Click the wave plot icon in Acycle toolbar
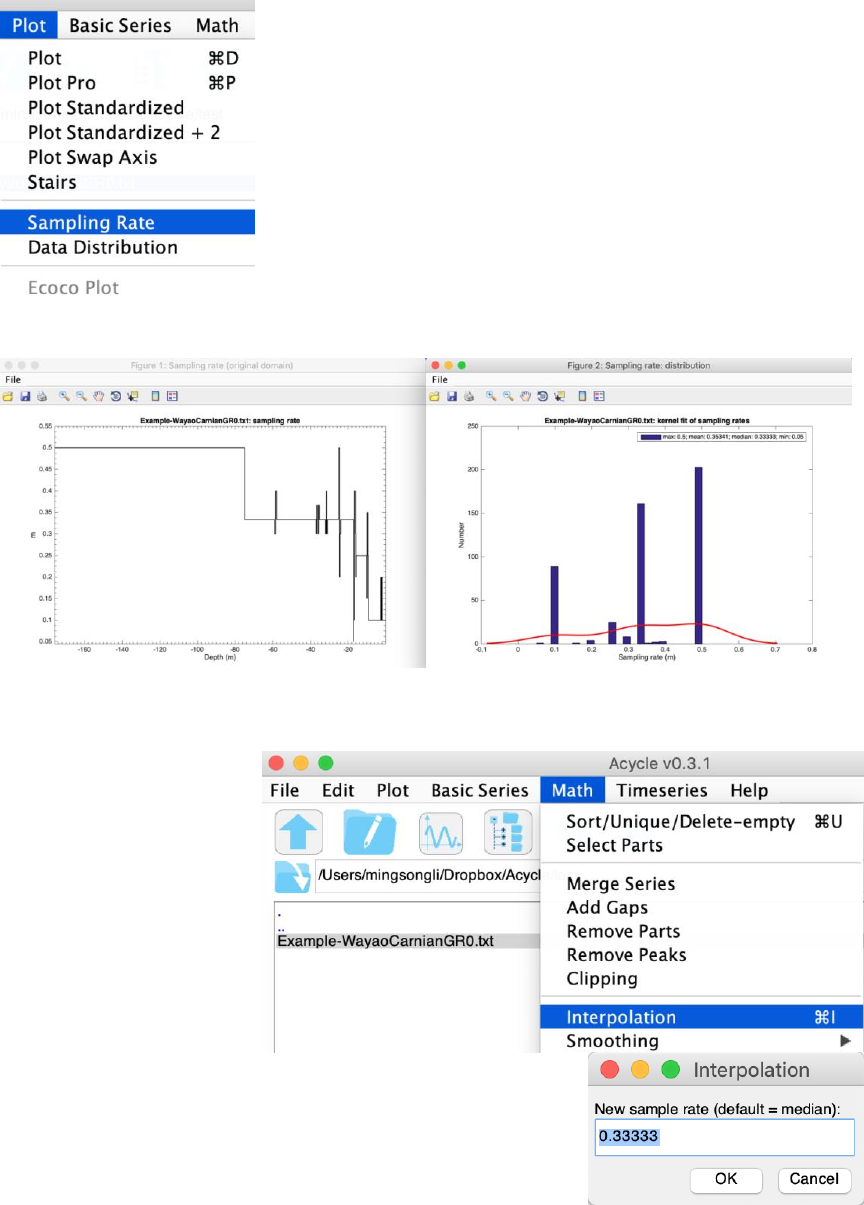Viewport: 864px width, 1205px height. tap(440, 832)
